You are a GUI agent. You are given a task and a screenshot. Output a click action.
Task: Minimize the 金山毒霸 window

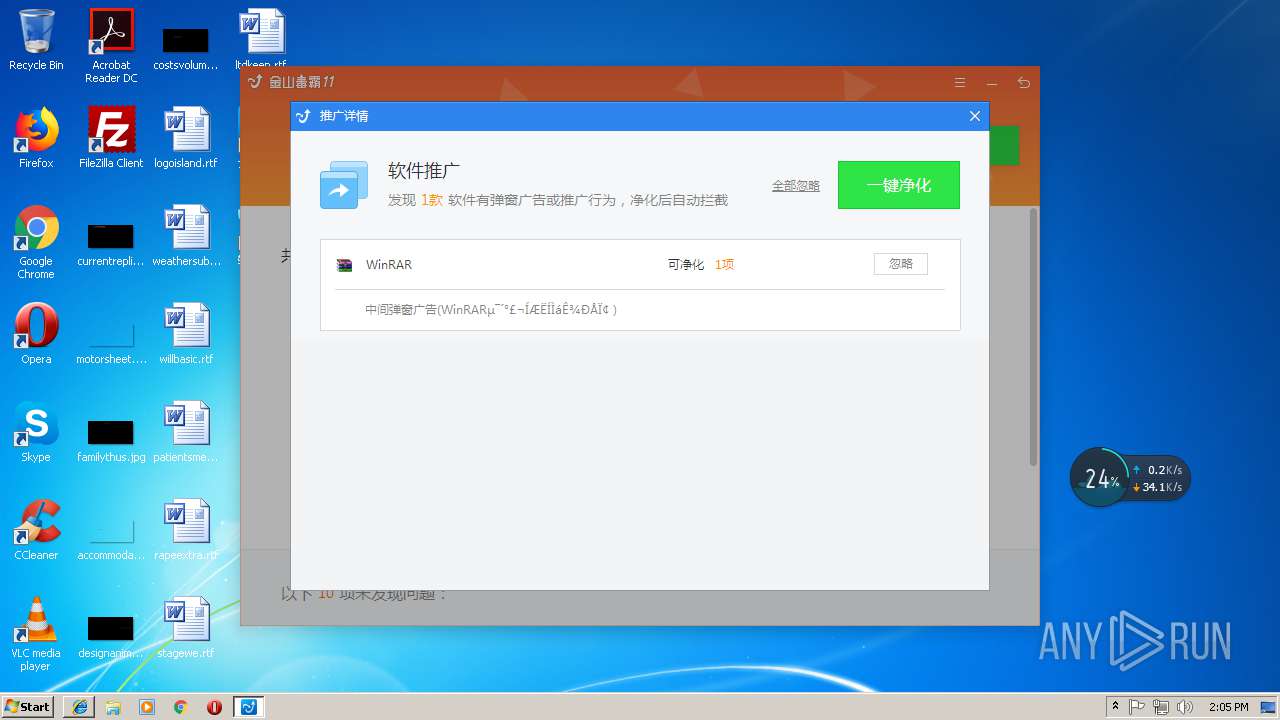(991, 83)
